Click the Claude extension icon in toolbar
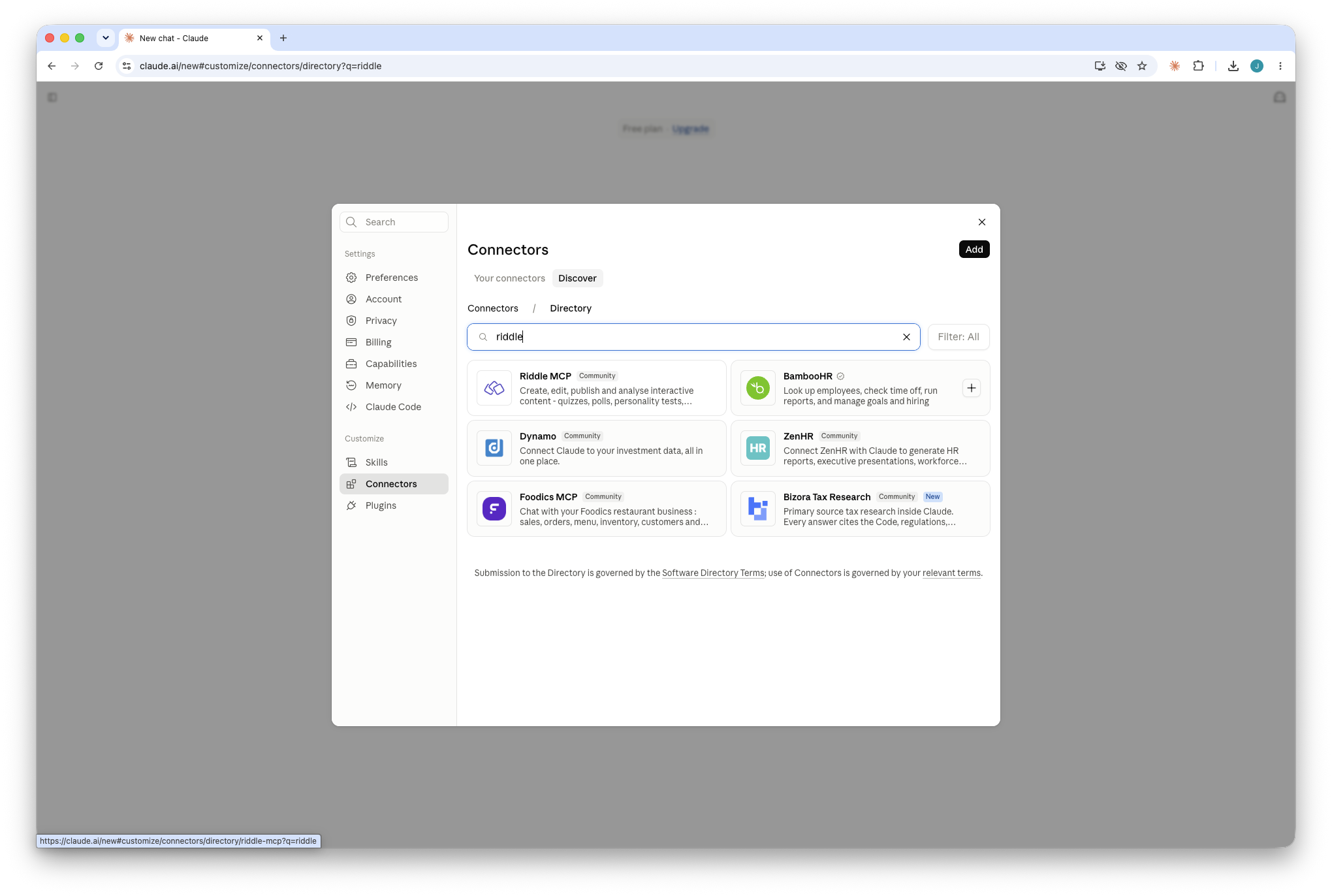The height and width of the screenshot is (896, 1332). [x=1175, y=66]
